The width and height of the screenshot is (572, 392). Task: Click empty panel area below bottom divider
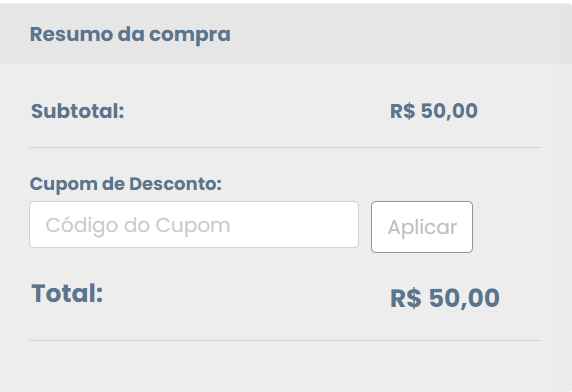286,366
